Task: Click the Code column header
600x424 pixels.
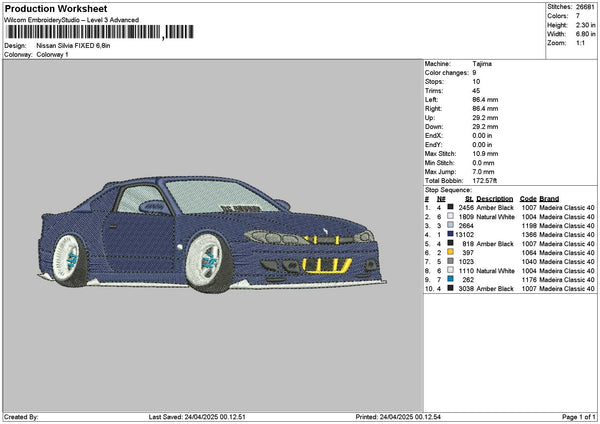Action: pyautogui.click(x=528, y=198)
